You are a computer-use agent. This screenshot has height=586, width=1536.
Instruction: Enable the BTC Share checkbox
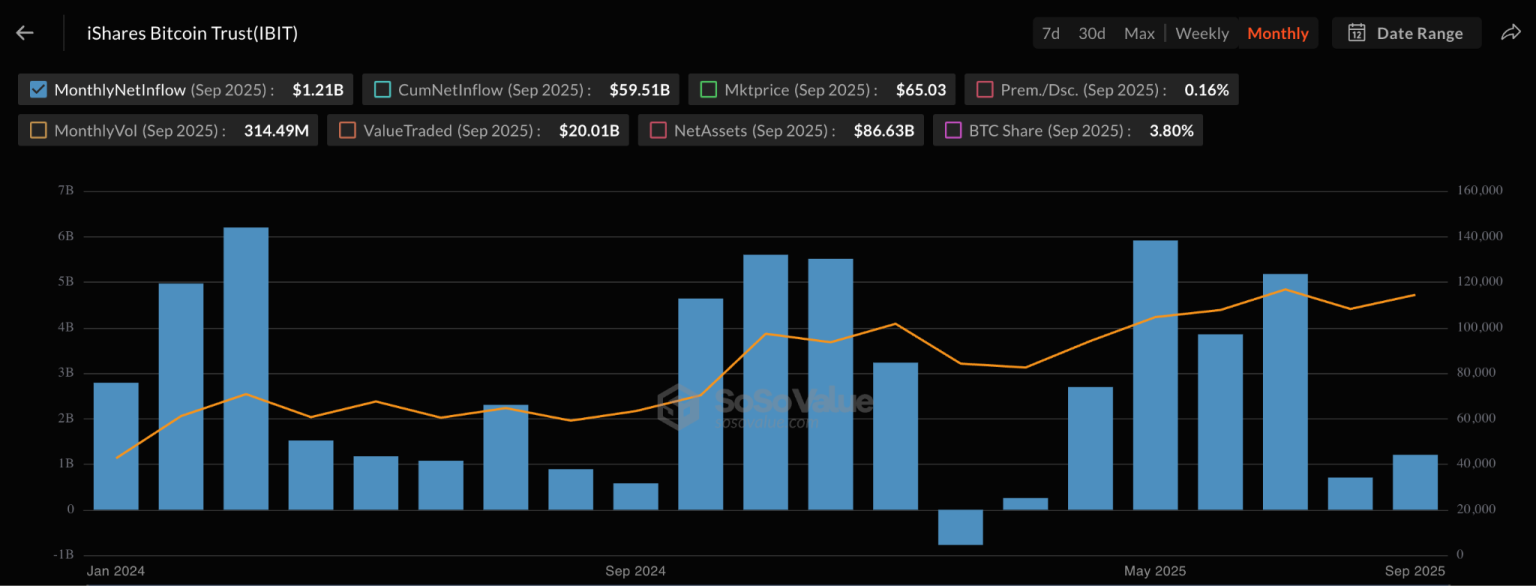click(953, 130)
